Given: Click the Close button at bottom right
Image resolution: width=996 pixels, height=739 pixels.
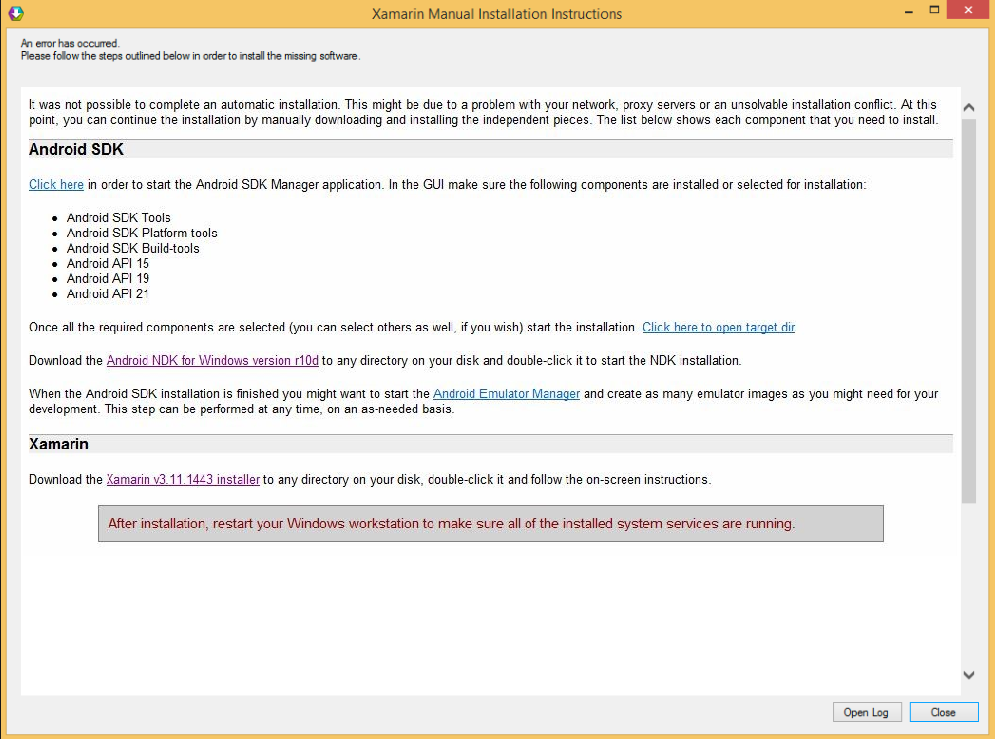Looking at the screenshot, I should coord(943,712).
